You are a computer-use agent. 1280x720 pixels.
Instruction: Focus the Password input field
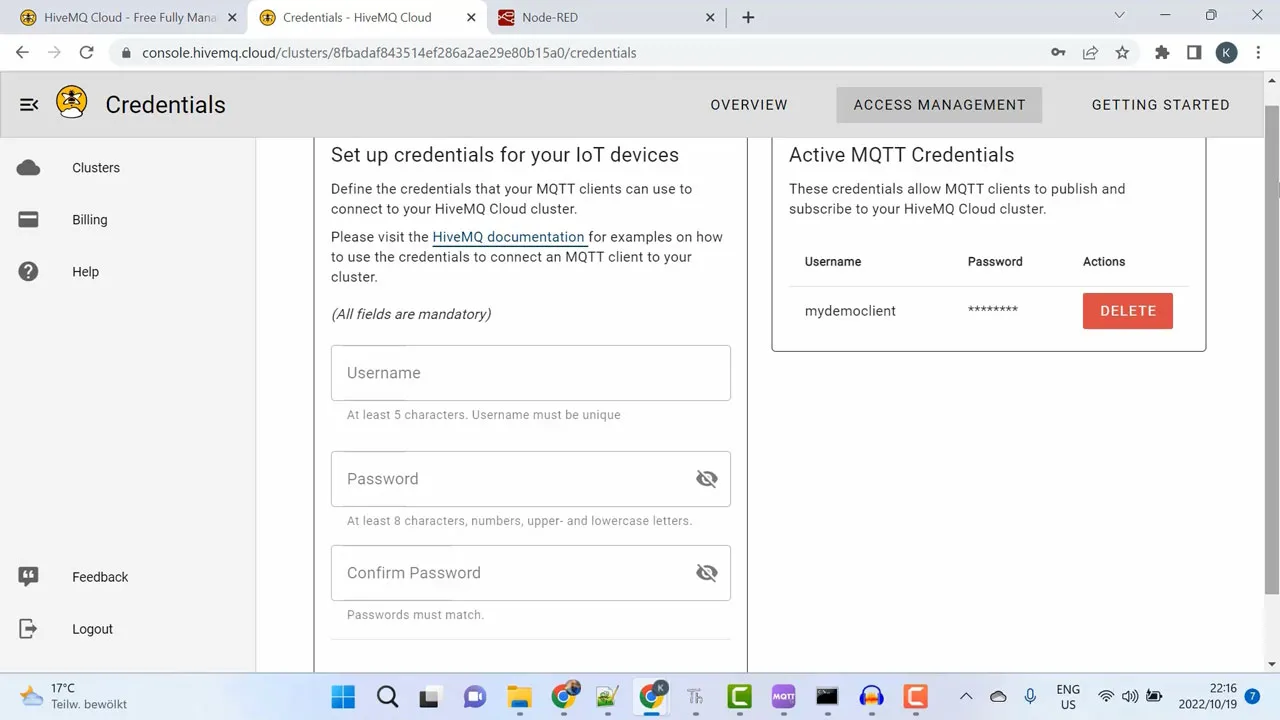click(531, 479)
